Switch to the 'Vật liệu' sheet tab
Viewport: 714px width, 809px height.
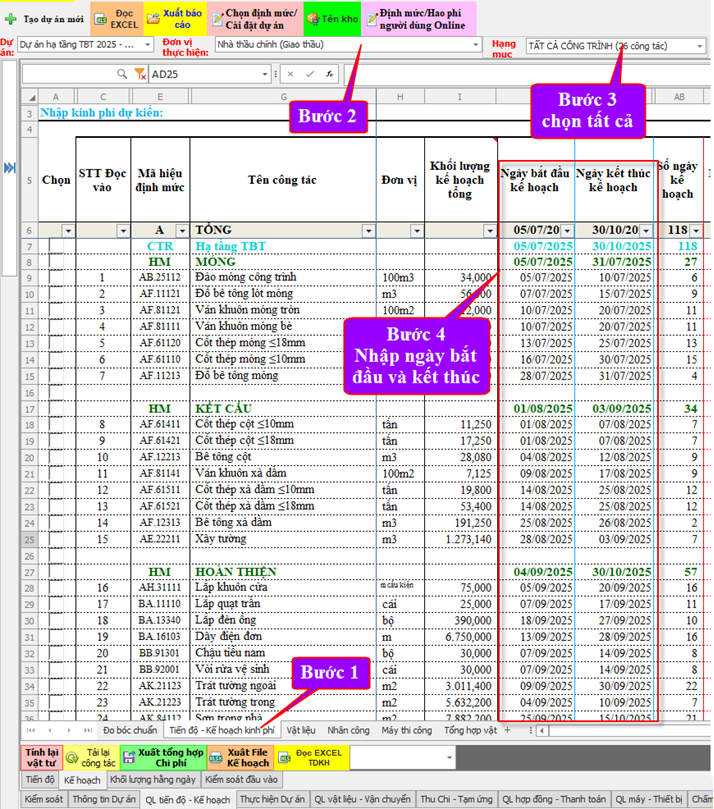click(x=300, y=731)
